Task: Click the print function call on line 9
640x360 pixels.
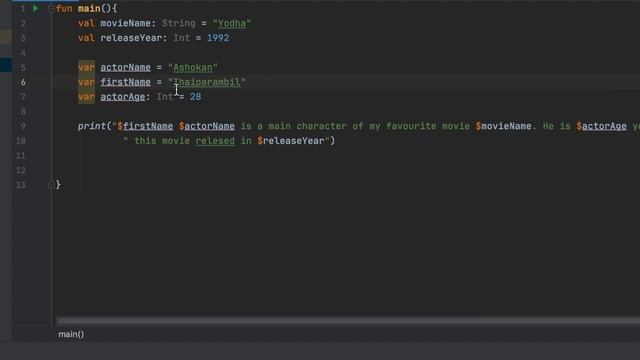Action: (x=92, y=126)
